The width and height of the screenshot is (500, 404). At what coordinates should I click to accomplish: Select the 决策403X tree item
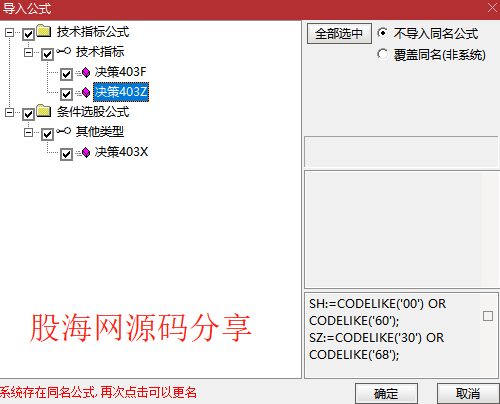121,152
